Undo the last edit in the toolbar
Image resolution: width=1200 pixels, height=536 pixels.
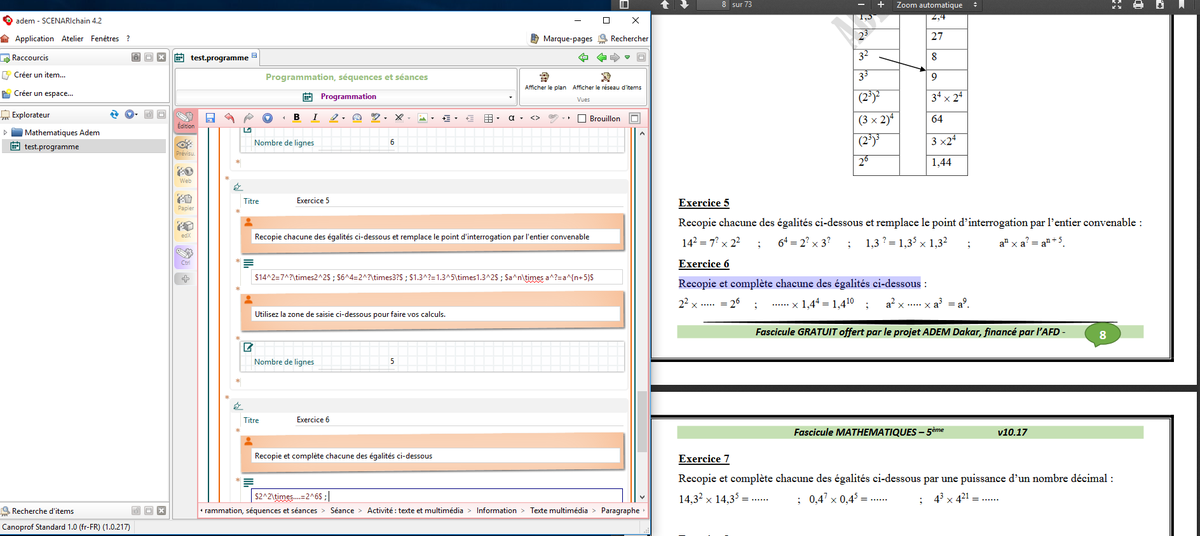[229, 118]
